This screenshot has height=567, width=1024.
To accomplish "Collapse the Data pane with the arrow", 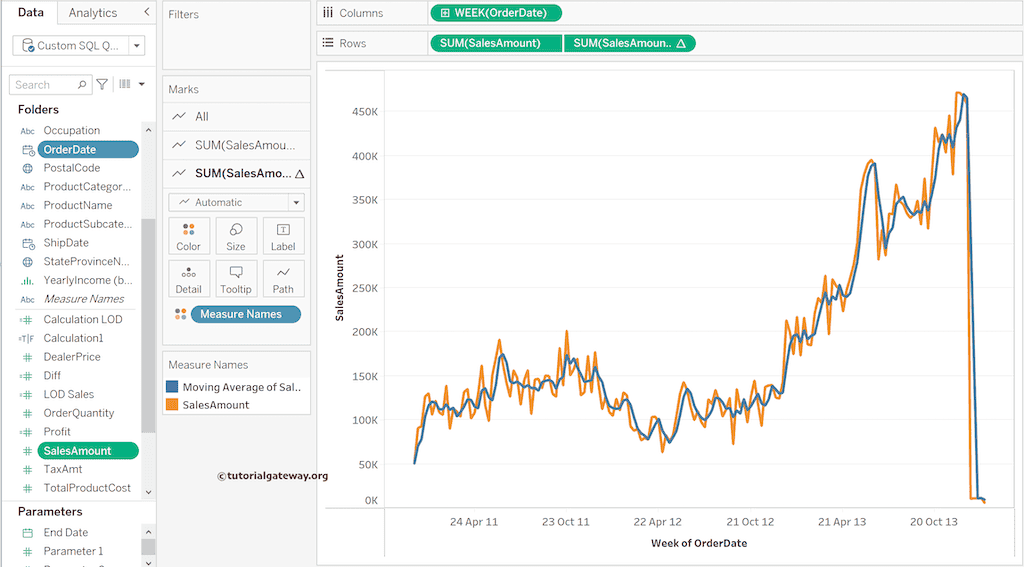I will (x=147, y=12).
